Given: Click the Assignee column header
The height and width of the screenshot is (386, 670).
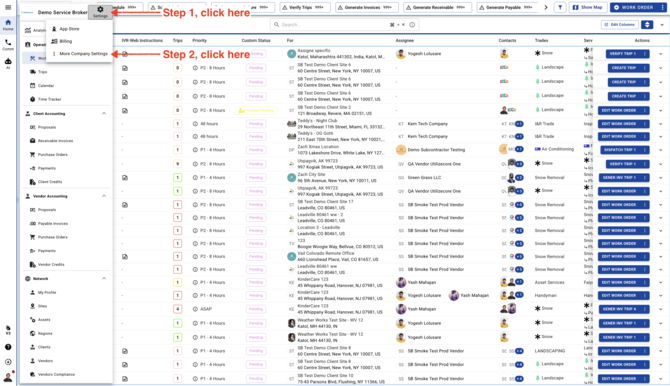Looking at the screenshot, I should 404,41.
